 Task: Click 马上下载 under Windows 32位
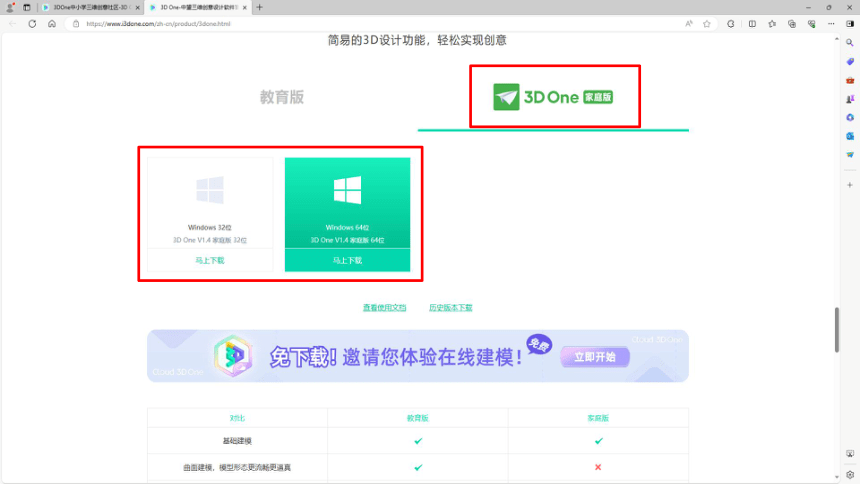tap(210, 260)
